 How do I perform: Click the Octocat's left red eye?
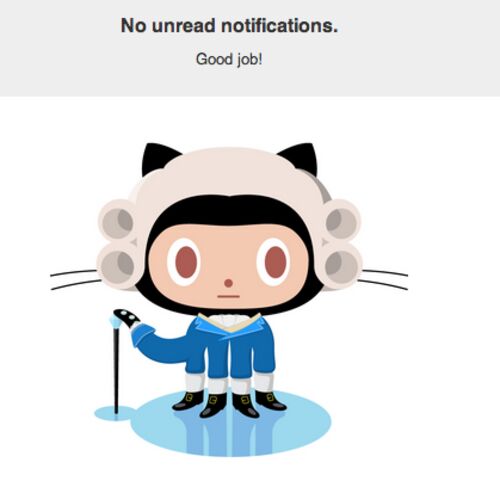[x=185, y=262]
